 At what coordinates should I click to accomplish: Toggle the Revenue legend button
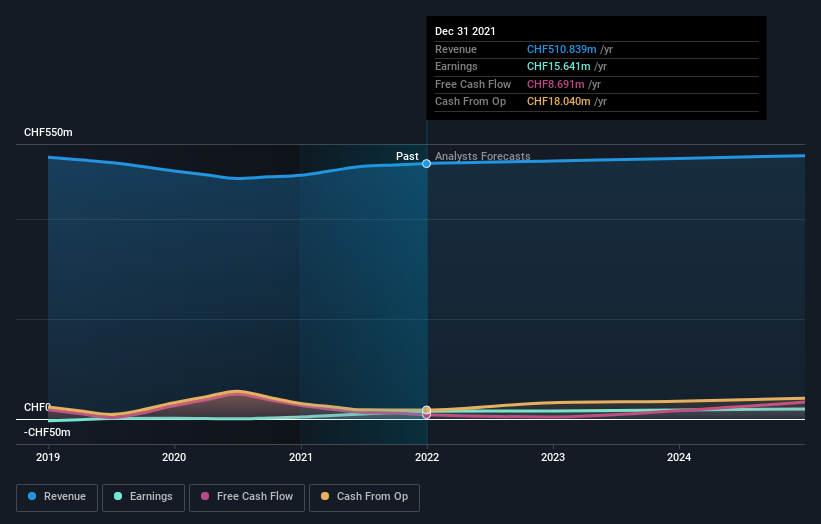[57, 497]
